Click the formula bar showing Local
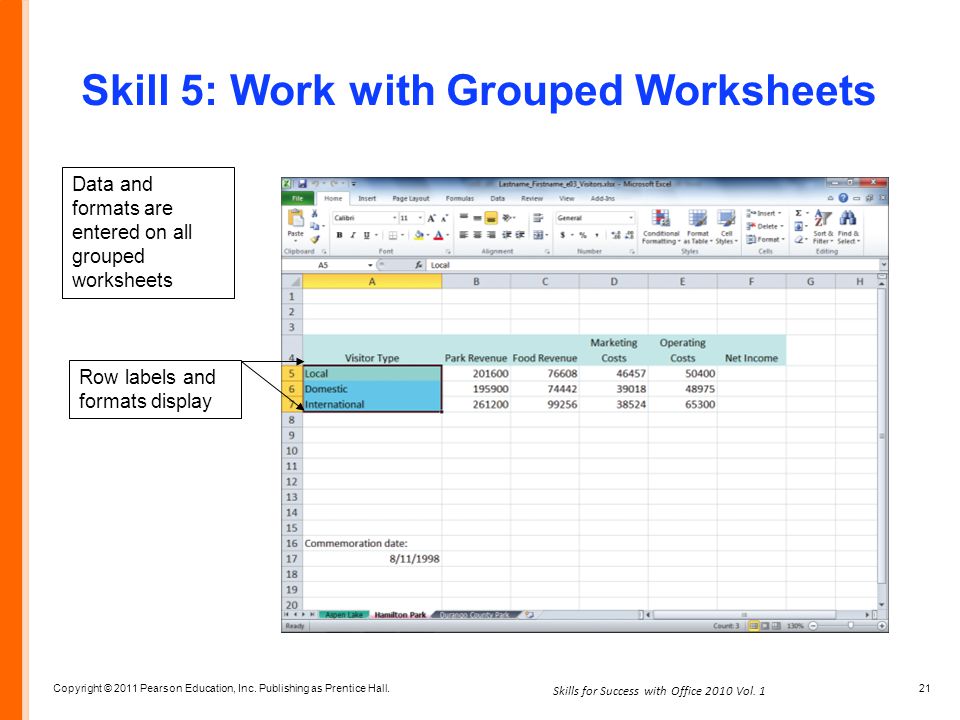 (x=654, y=265)
